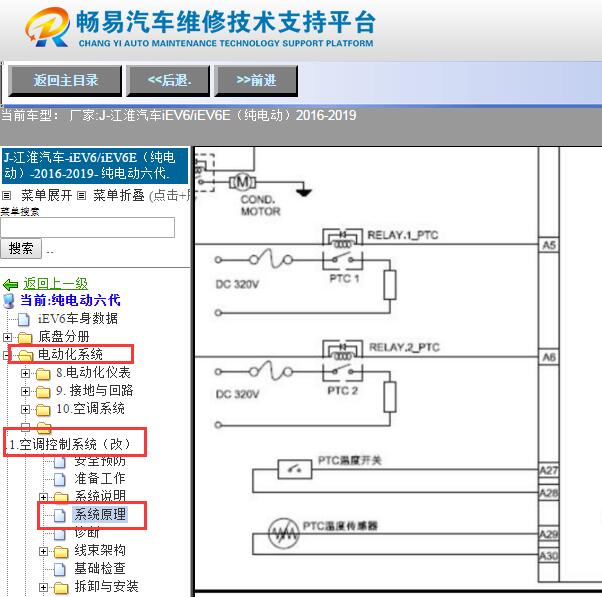Screen dimensions: 602x597
Task: Click the 搜索 button
Action: click(21, 248)
